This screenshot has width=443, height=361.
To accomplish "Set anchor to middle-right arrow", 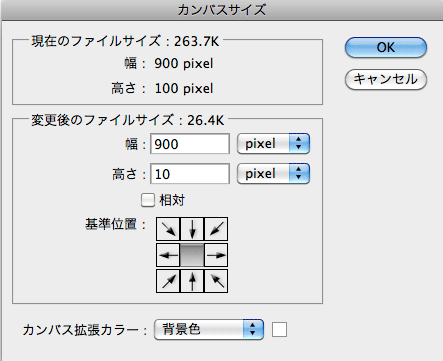I will coord(216,255).
